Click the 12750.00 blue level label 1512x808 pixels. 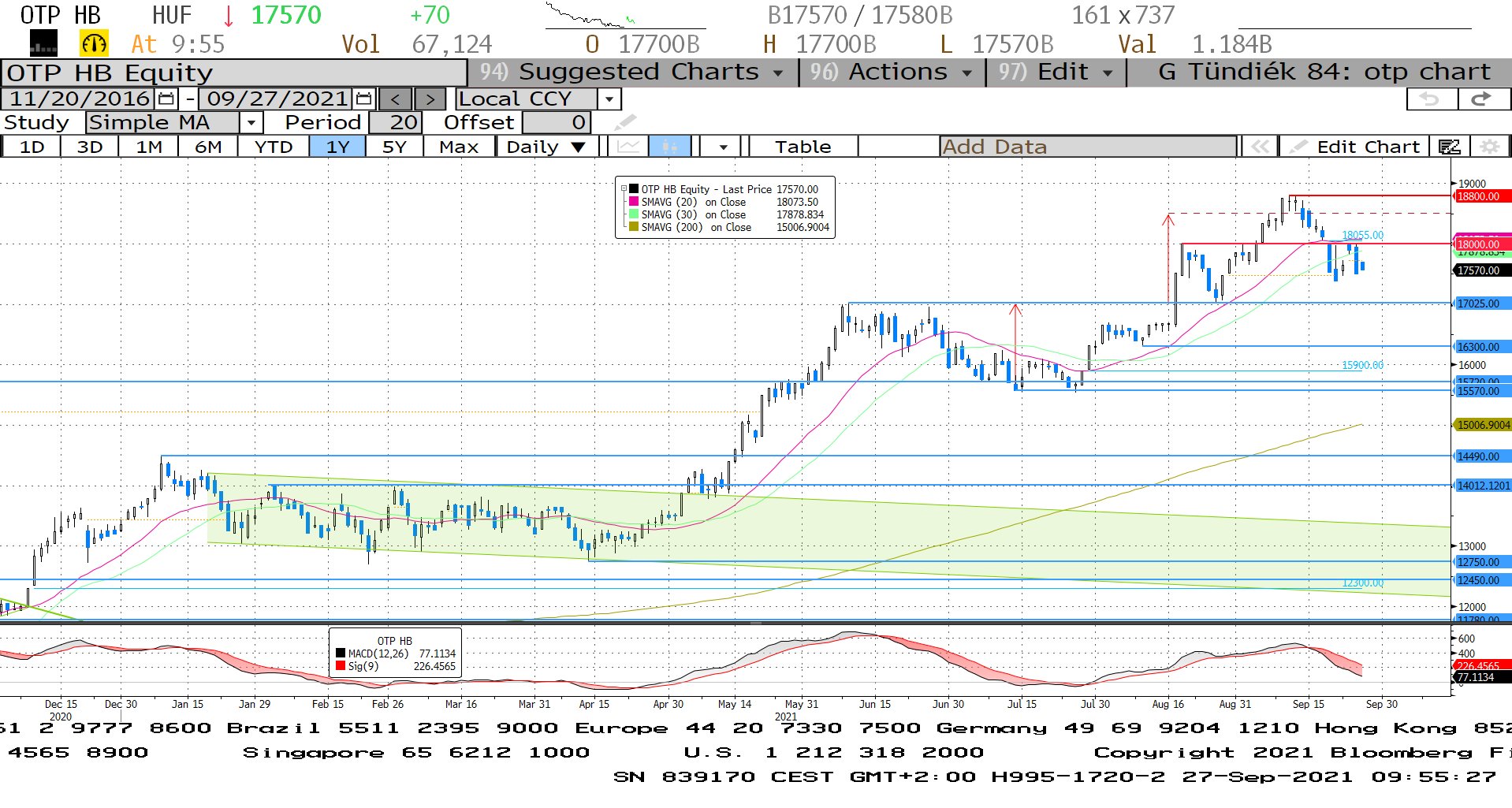pyautogui.click(x=1481, y=562)
